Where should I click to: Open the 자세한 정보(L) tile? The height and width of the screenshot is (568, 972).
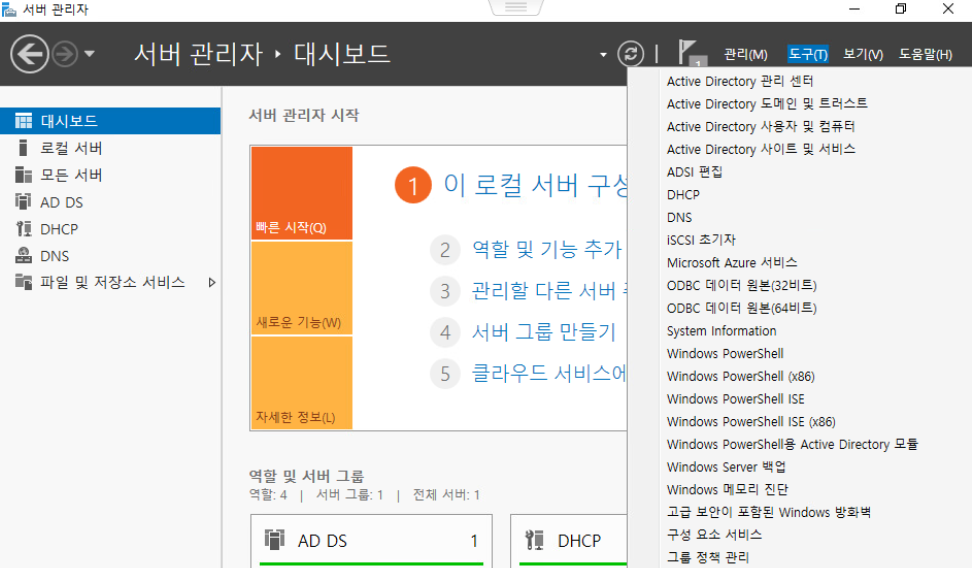302,383
